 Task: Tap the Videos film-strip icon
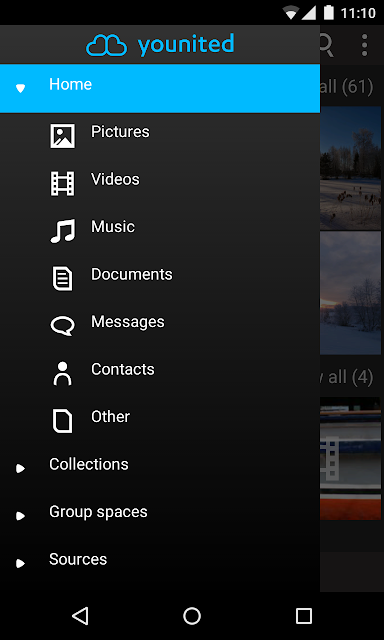tap(62, 184)
